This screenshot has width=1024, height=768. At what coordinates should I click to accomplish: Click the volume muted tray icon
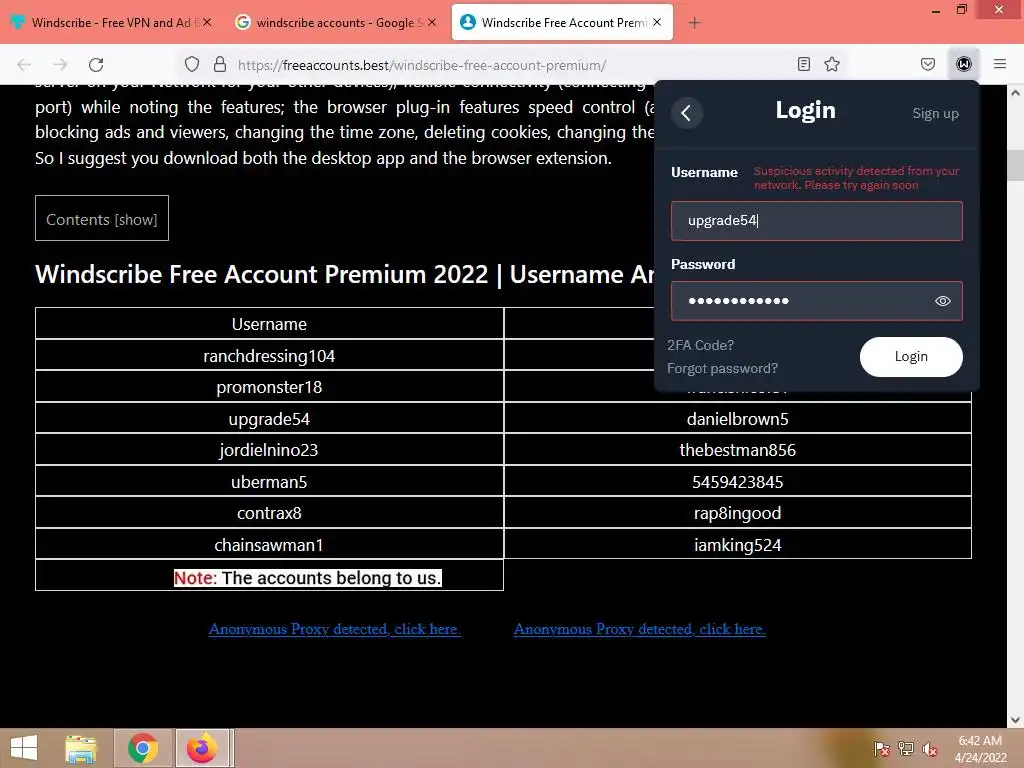(x=930, y=749)
